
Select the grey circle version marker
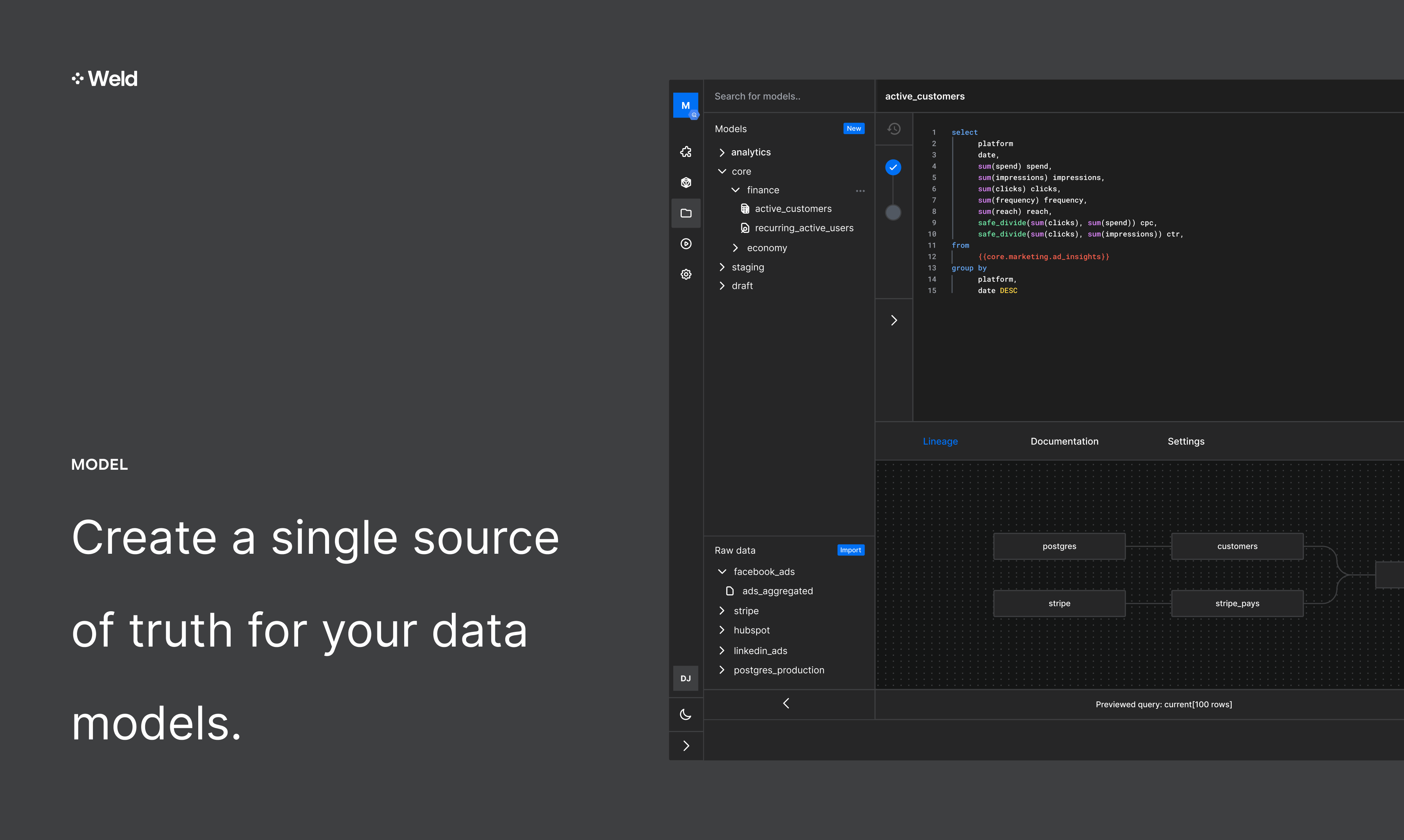tap(893, 212)
